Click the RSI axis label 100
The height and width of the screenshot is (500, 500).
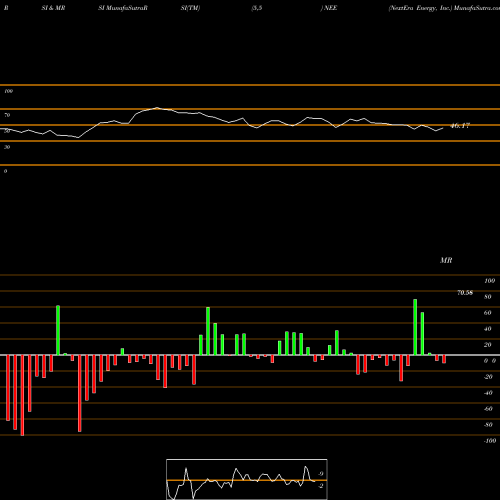[x=8, y=91]
